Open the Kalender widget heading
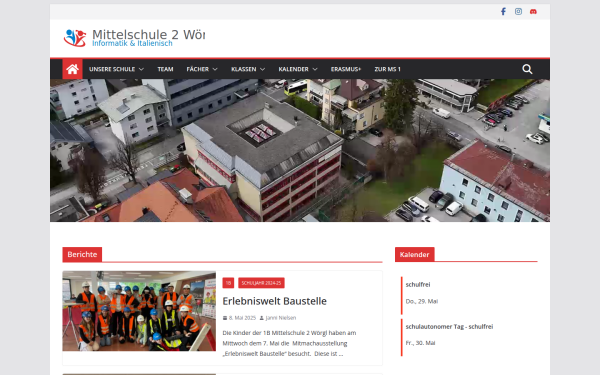The image size is (600, 375). [x=414, y=254]
